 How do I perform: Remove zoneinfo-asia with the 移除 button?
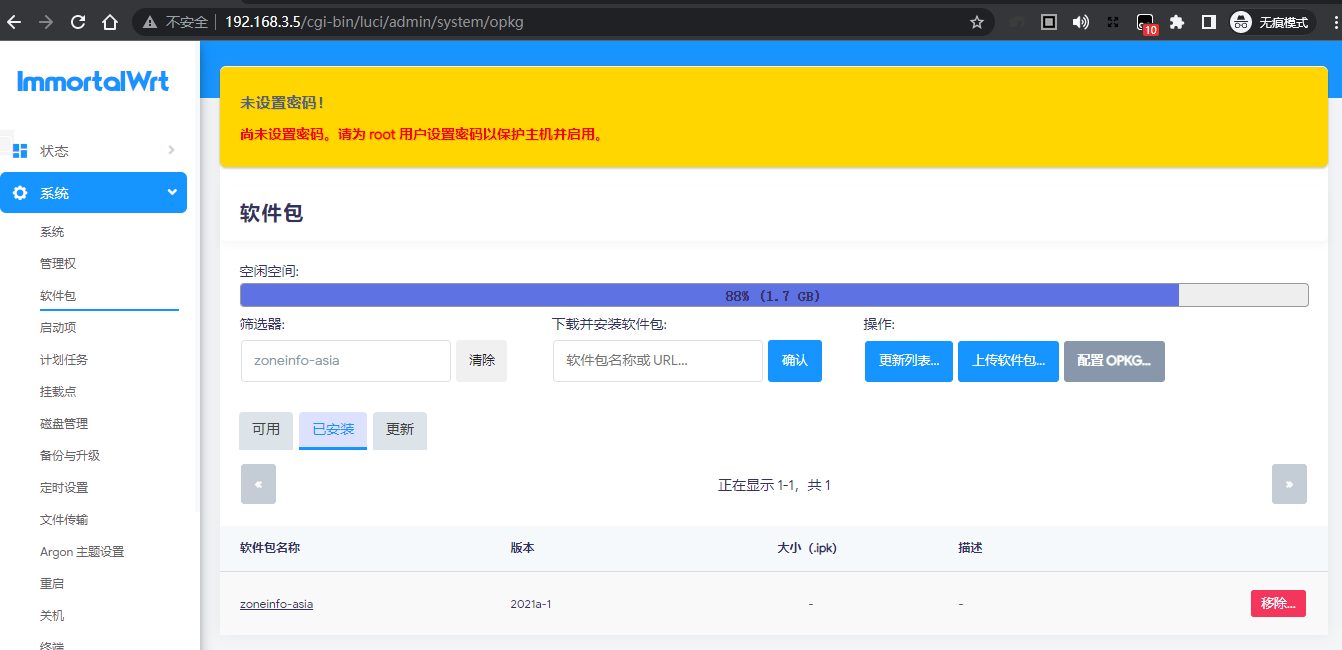coord(1278,603)
